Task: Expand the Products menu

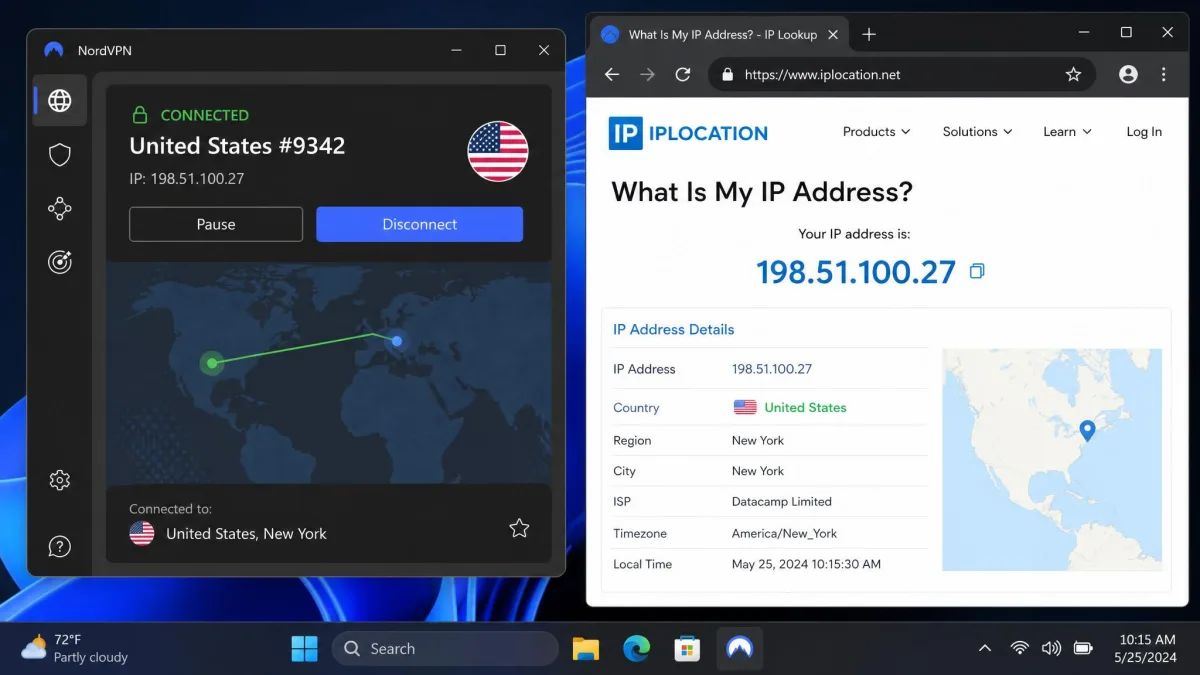Action: coord(876,132)
